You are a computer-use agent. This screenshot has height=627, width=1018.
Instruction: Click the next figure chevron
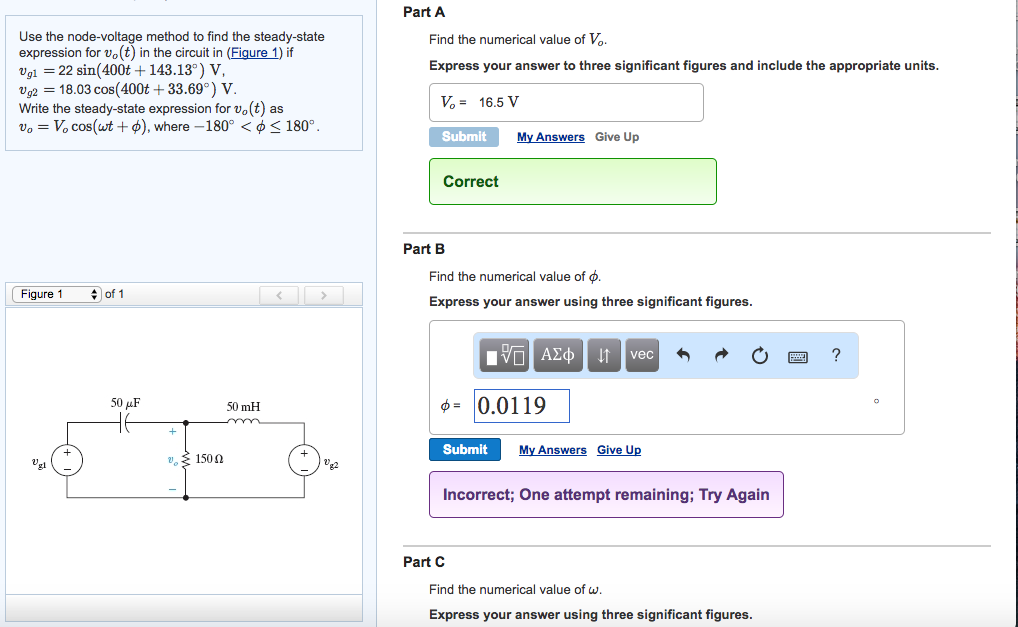click(x=323, y=294)
